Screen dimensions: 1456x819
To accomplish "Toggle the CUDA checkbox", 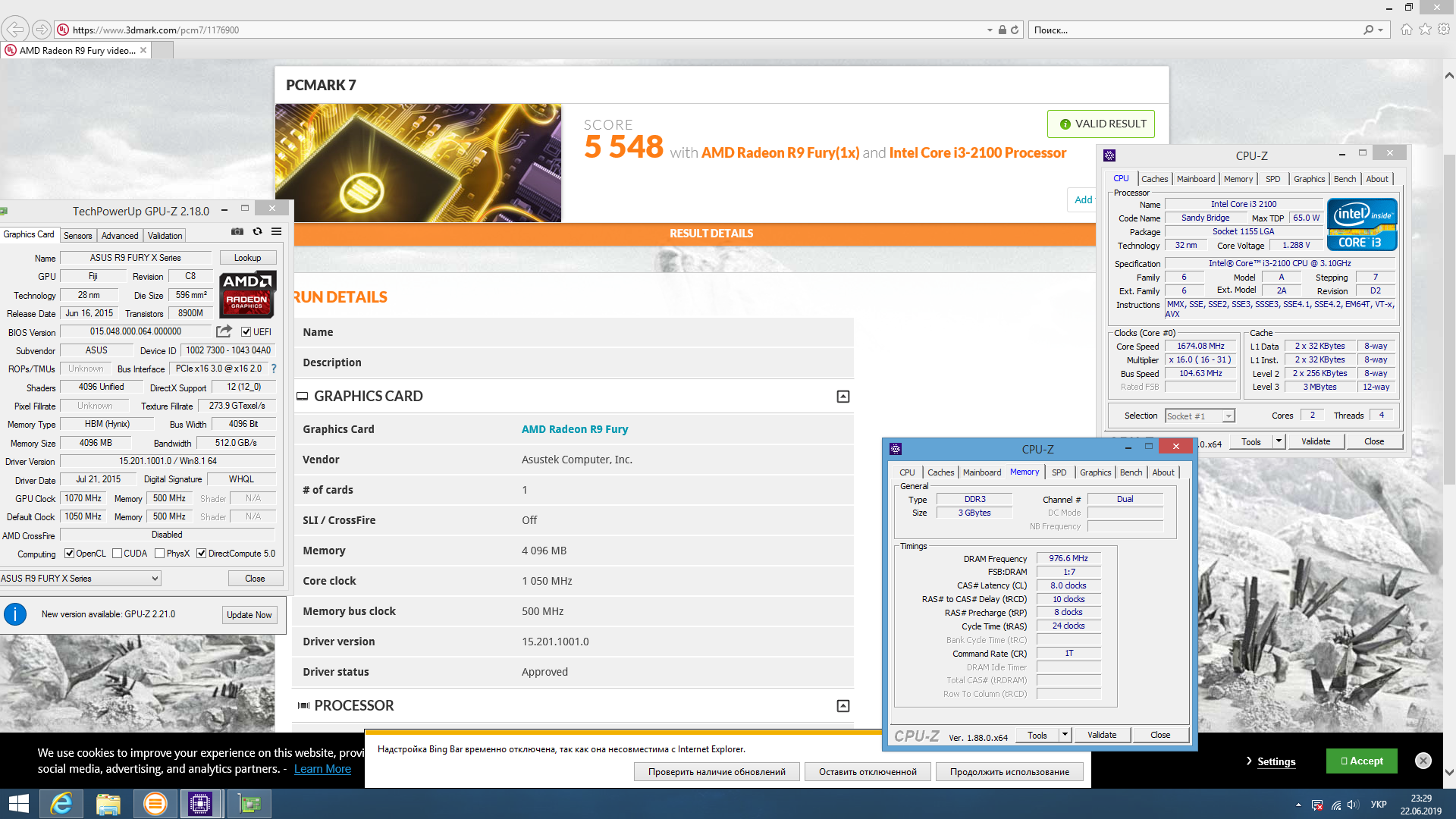I will click(x=118, y=554).
